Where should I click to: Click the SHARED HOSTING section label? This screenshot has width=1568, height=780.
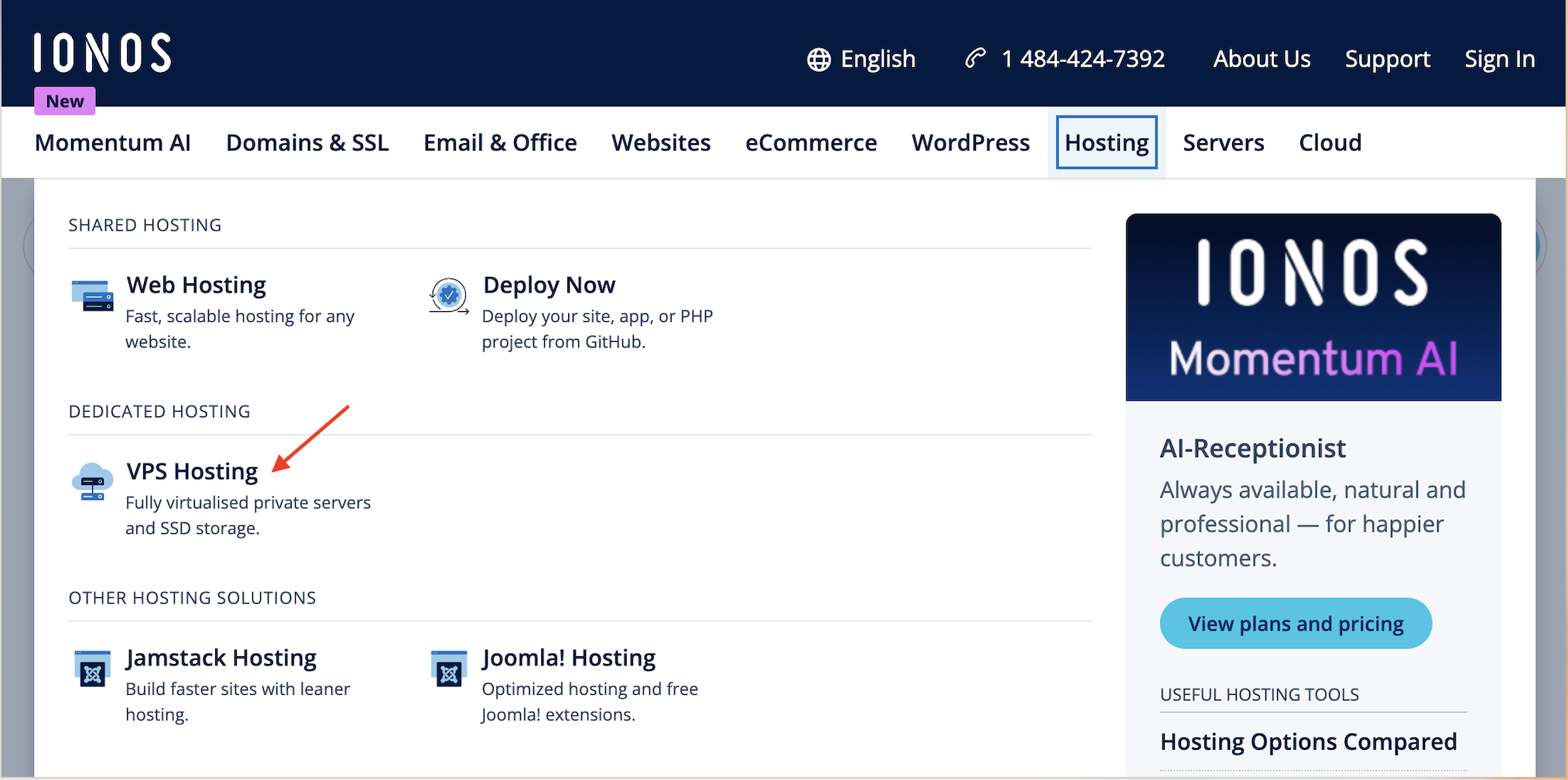[x=145, y=225]
